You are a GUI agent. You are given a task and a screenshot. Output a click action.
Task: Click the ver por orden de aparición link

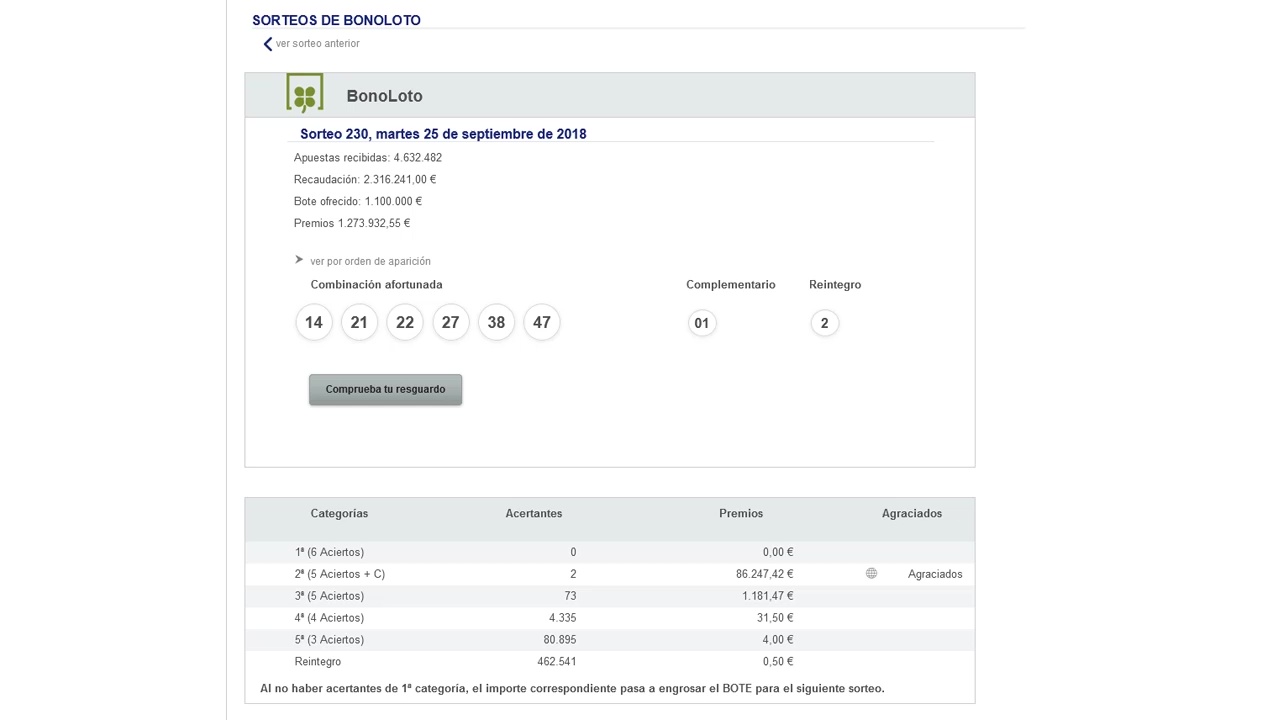click(x=370, y=261)
